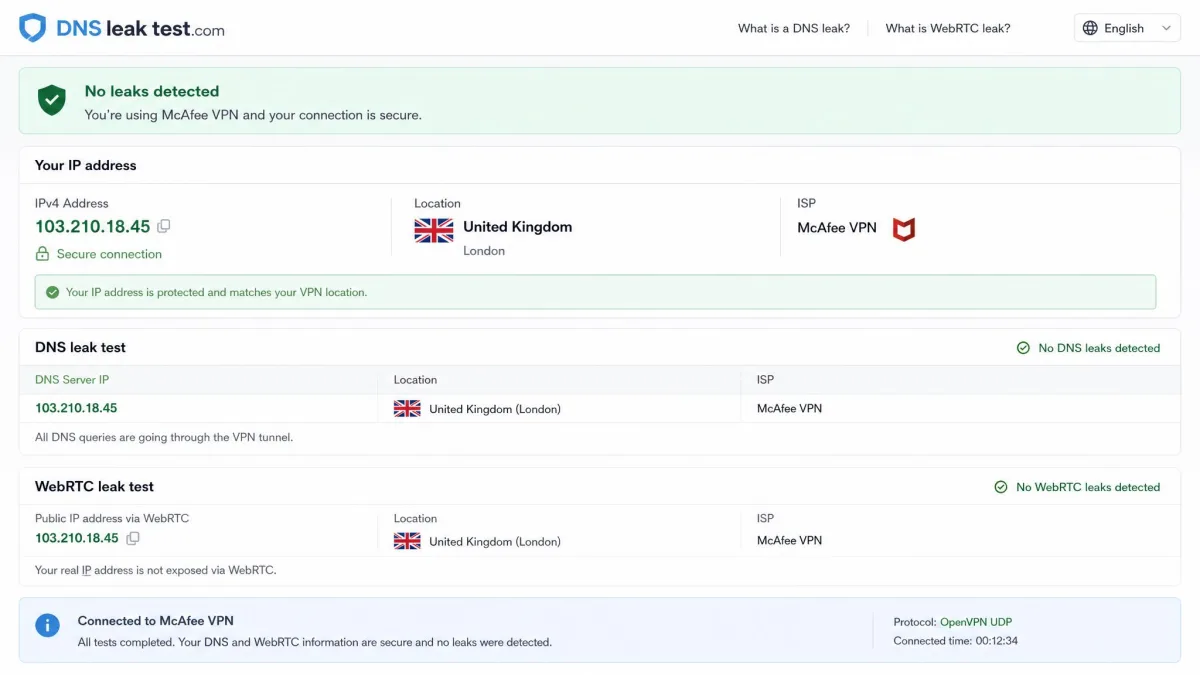Click the 'OpenVPN UDP' protocol value
Screen dimensions: 1200x675
(x=976, y=622)
